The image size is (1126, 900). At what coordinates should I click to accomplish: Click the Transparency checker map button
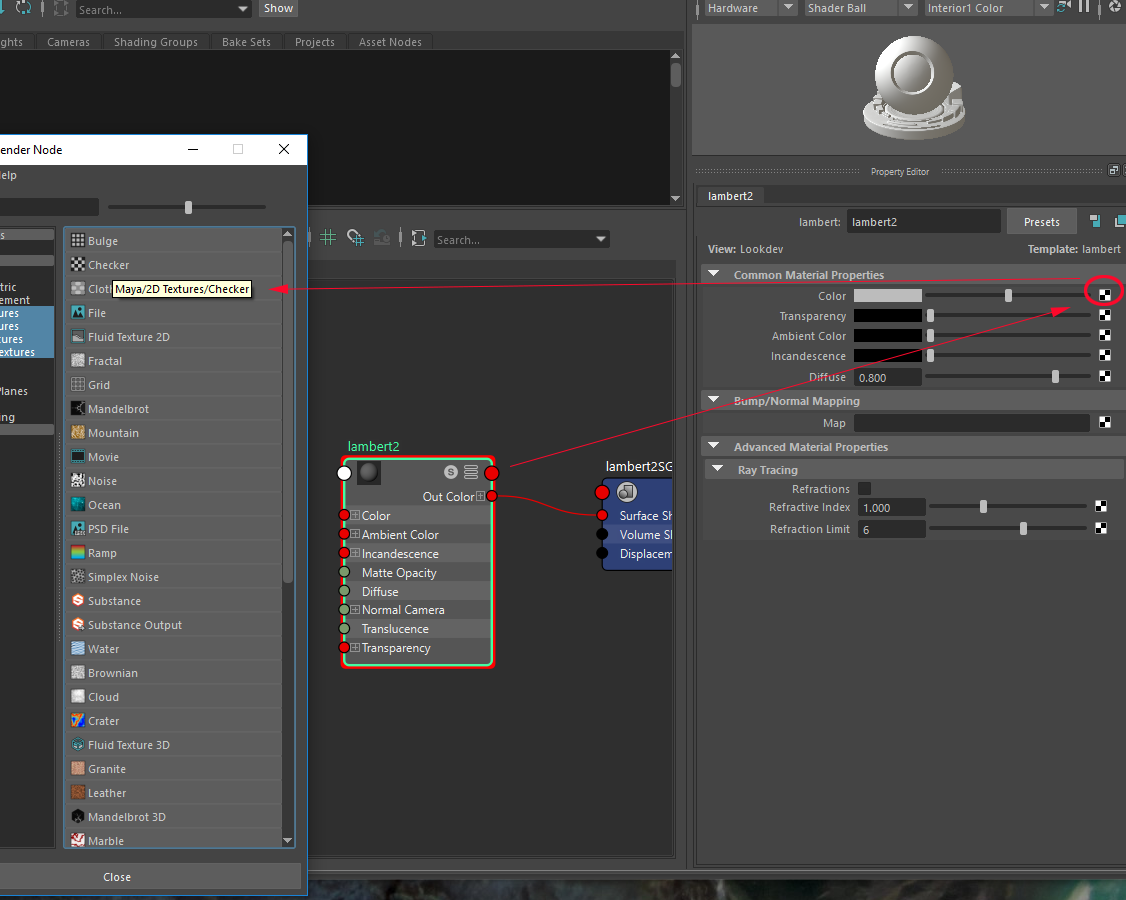[1105, 316]
